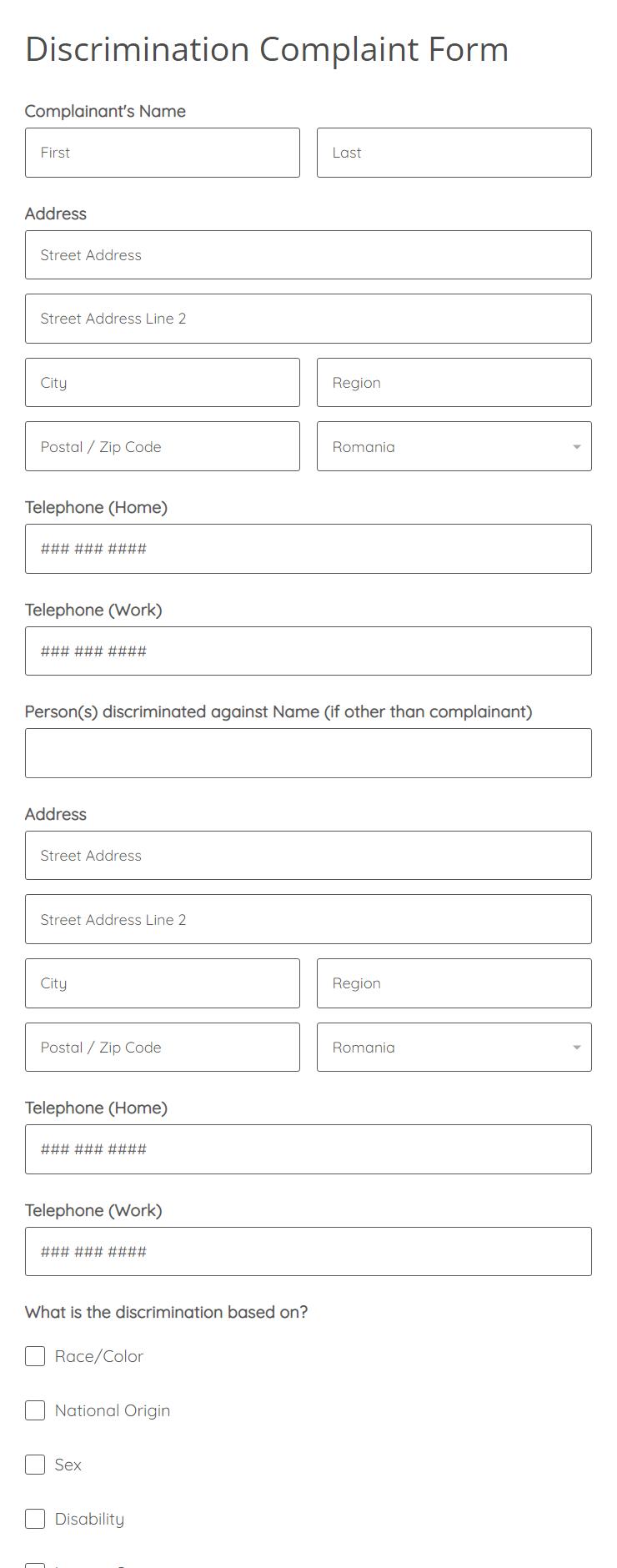Open the first Romania country dropdown
Screen dimensions: 617x1568
tap(454, 446)
